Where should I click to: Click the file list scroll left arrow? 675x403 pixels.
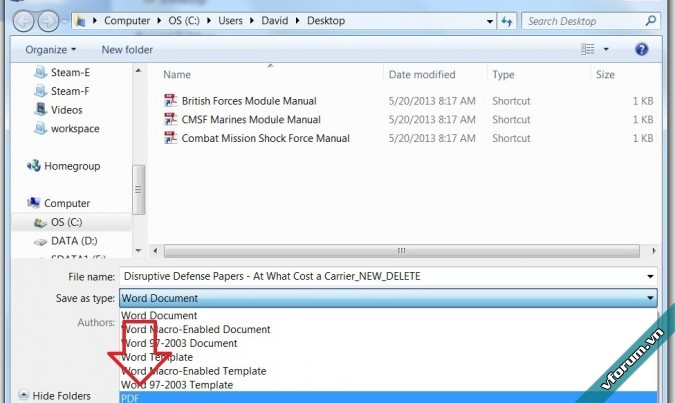pos(155,251)
